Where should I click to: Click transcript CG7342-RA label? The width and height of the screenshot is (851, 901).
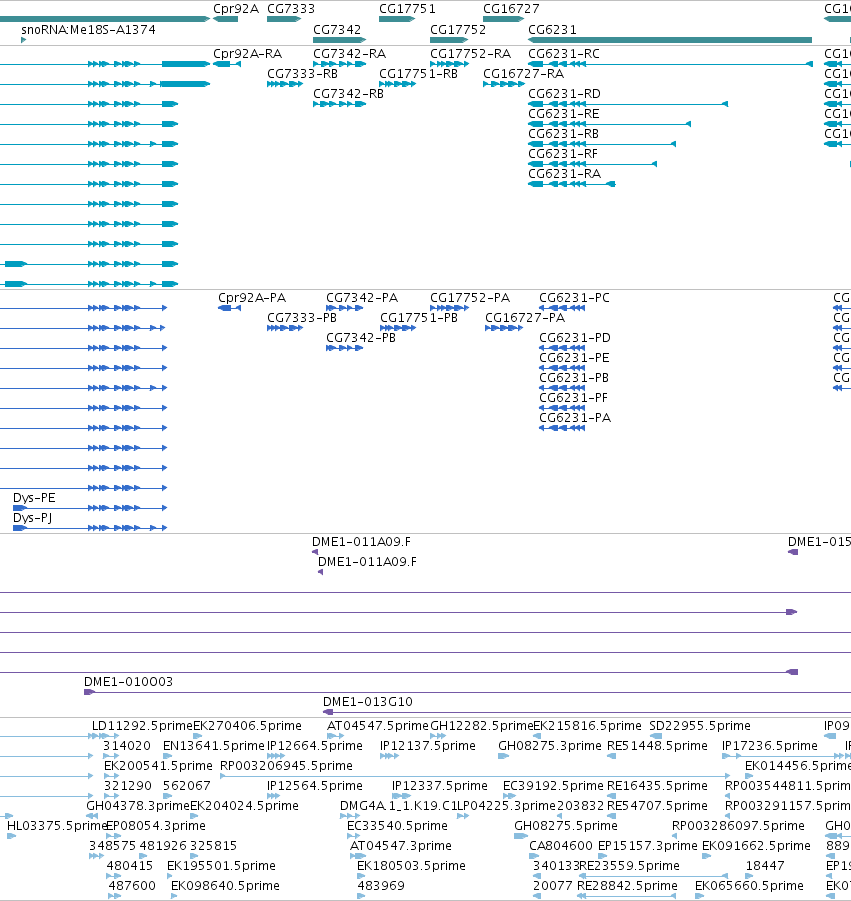[x=349, y=53]
